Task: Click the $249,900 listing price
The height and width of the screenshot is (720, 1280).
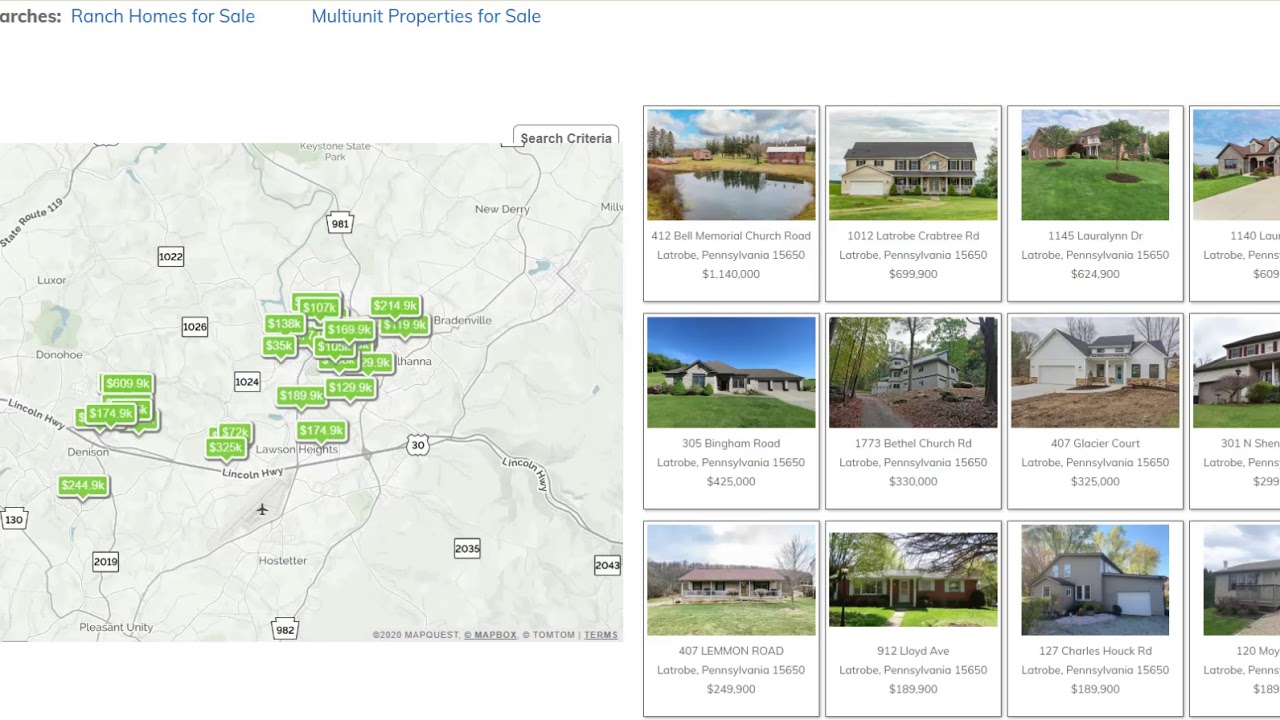Action: 731,689
